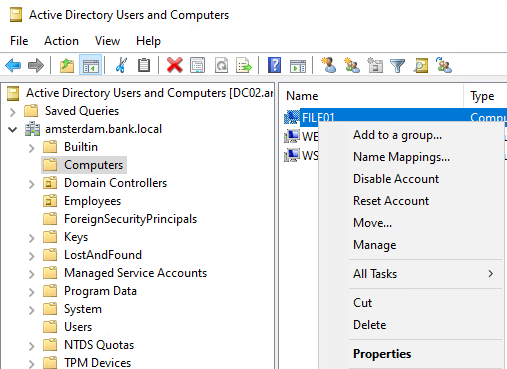507x369 pixels.
Task: Click the Refresh icon in toolbar
Action: [221, 65]
